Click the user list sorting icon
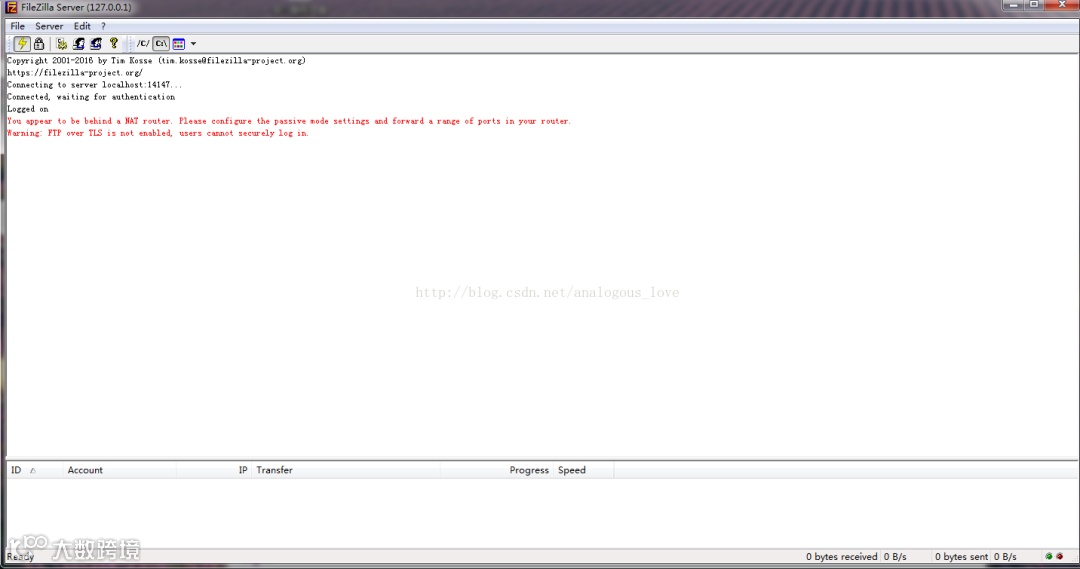This screenshot has height=569, width=1080. point(179,43)
